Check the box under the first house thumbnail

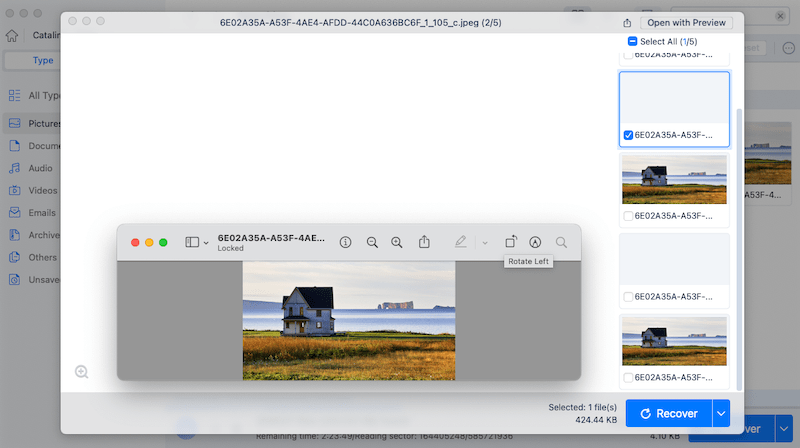pos(629,216)
